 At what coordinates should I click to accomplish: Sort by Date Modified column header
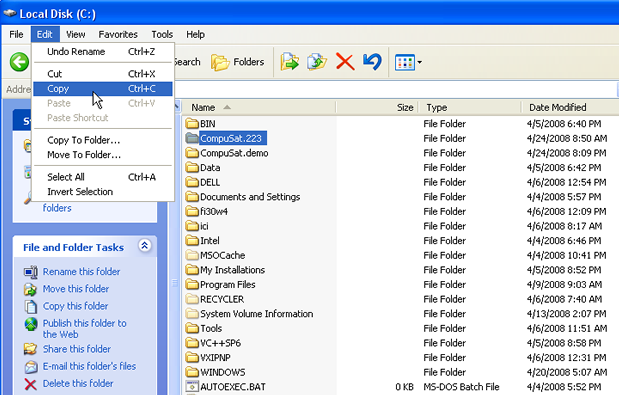click(570, 107)
